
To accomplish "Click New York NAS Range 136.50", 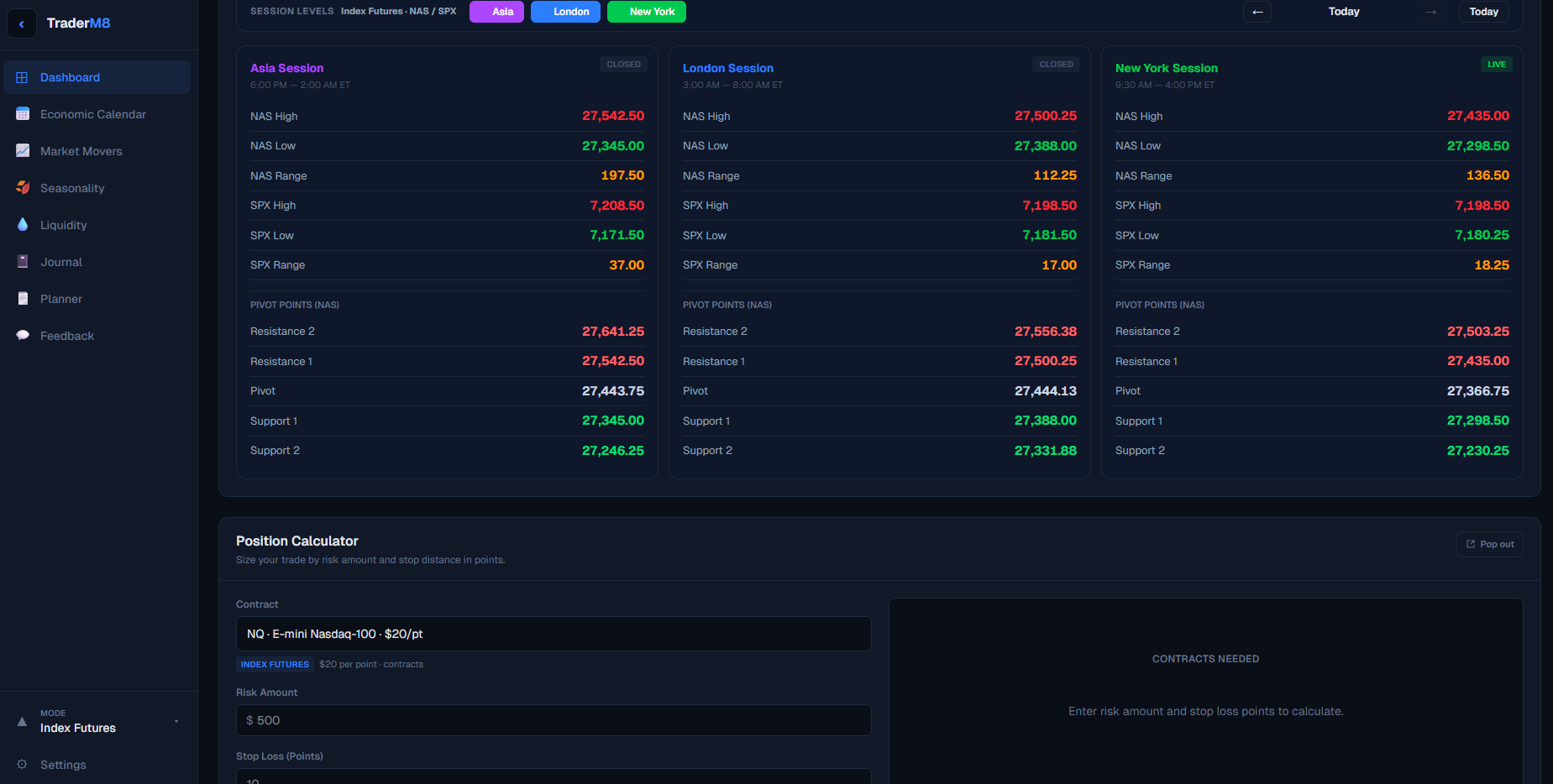I will (1487, 175).
